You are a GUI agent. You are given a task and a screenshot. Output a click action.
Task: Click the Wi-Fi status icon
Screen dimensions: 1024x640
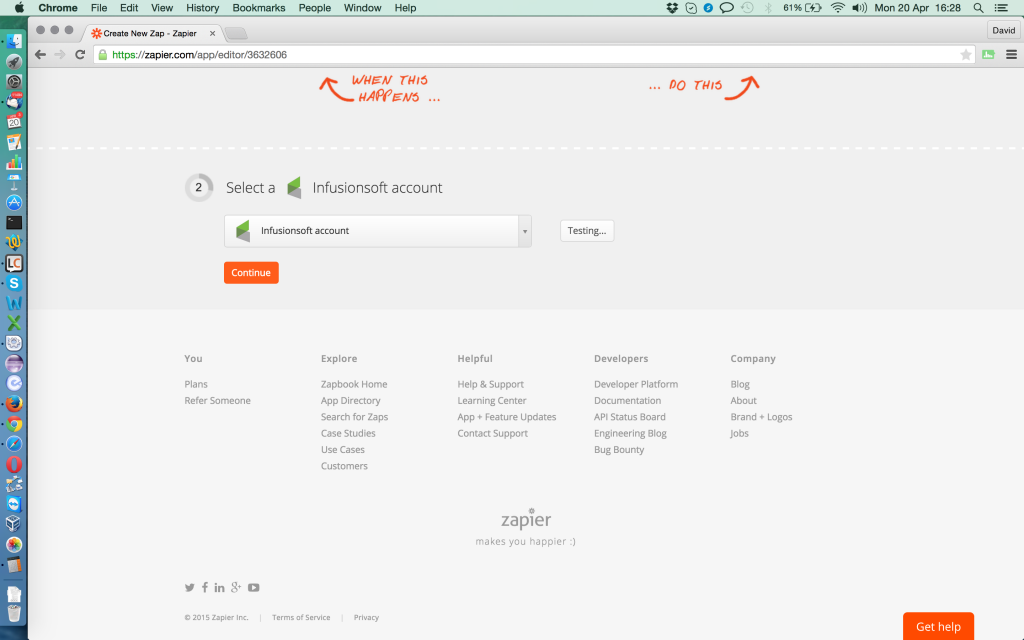tap(837, 8)
